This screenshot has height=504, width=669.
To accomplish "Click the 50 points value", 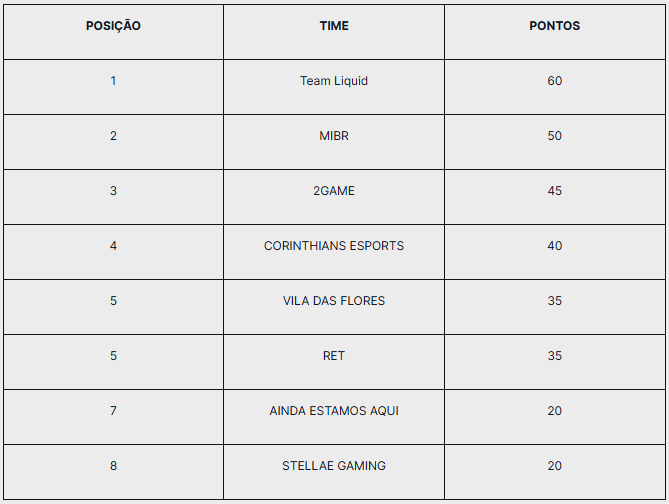I will (x=554, y=136).
